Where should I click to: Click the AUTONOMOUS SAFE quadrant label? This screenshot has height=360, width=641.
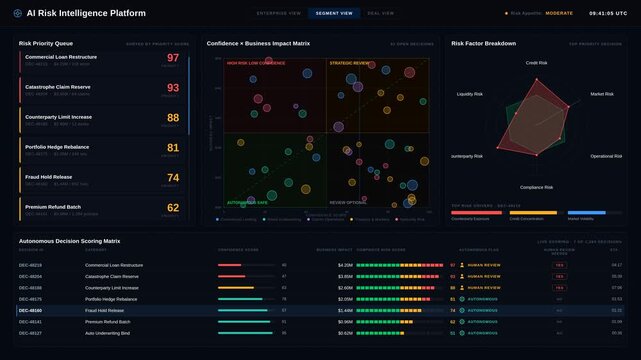(x=247, y=203)
